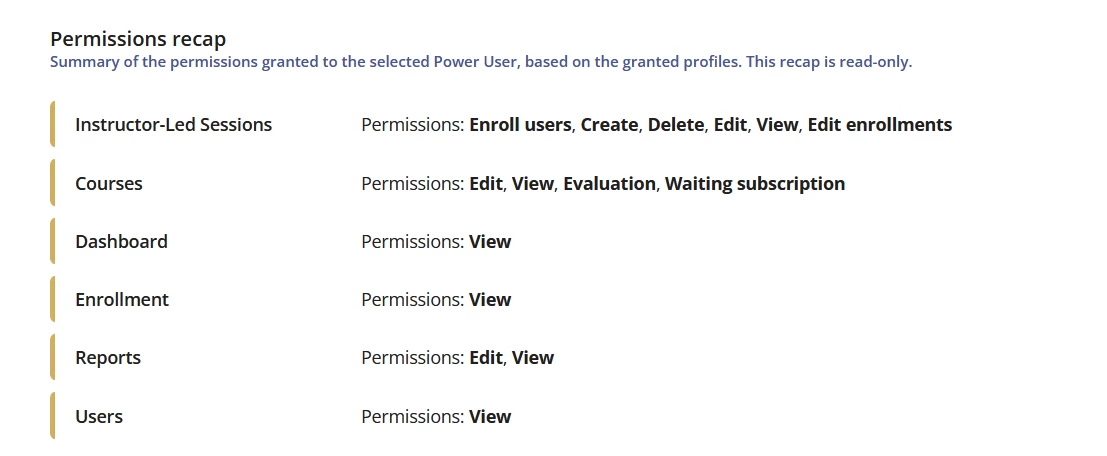This screenshot has width=1107, height=456.
Task: Click Evaluation permission in Courses row
Action: click(x=609, y=184)
